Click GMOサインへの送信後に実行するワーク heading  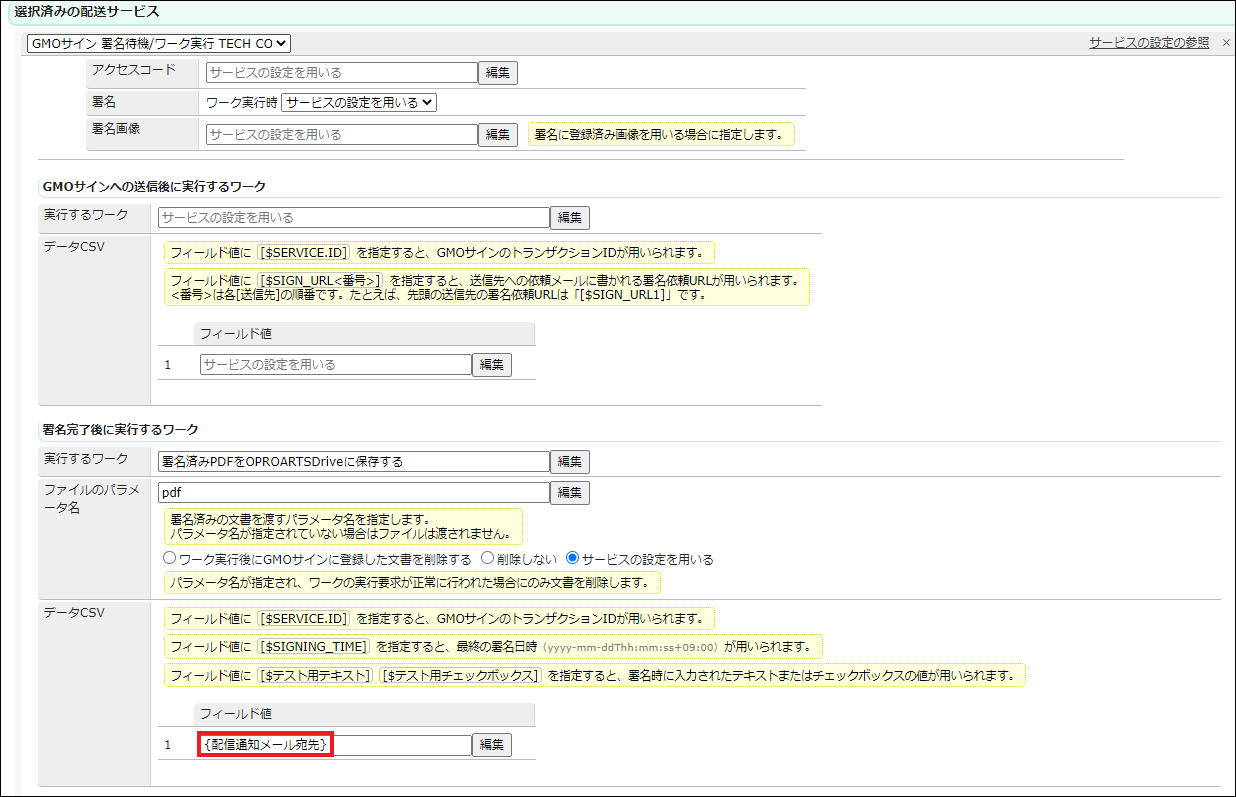pos(154,186)
